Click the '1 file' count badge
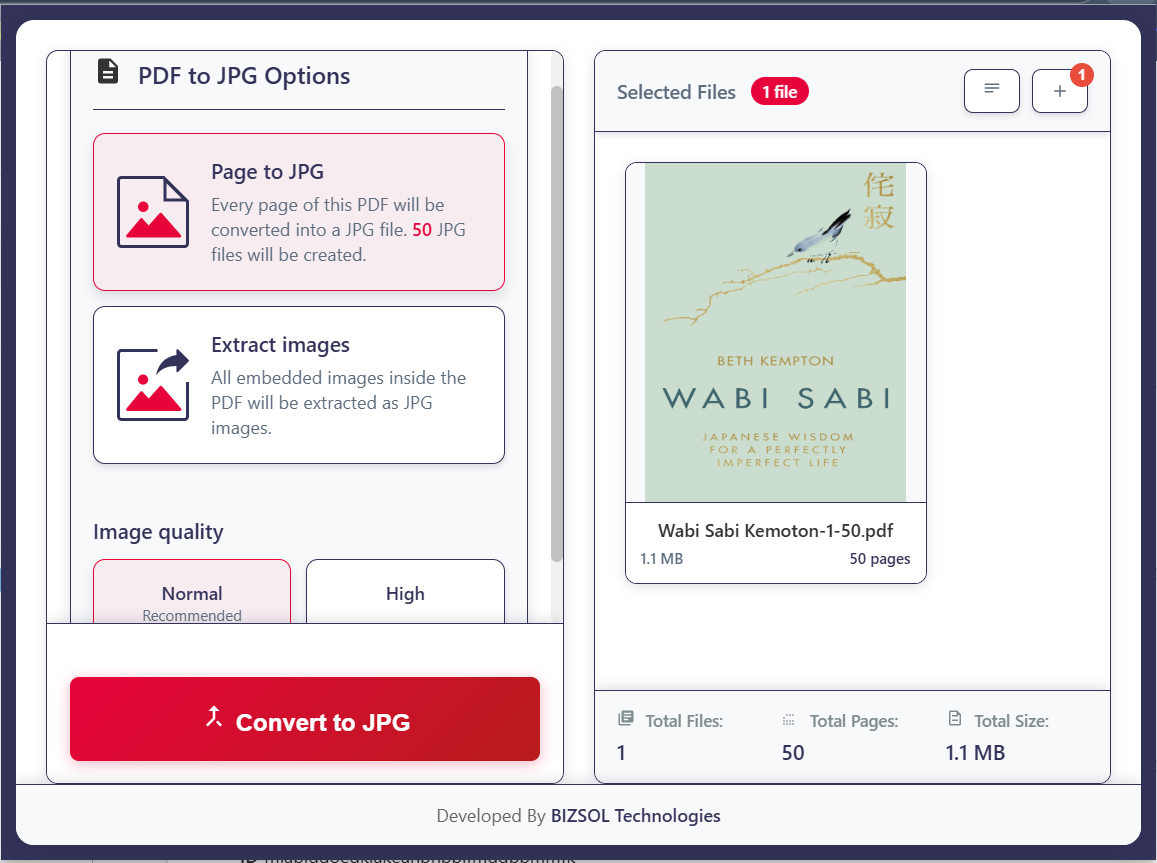 tap(779, 92)
